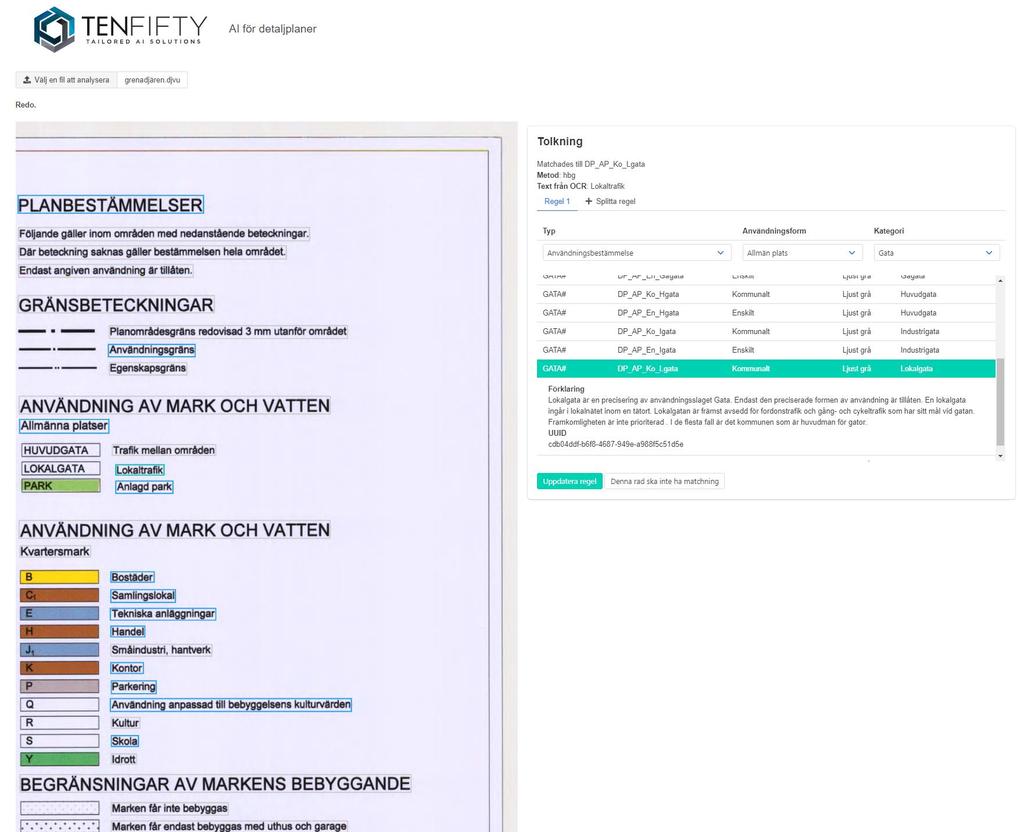Click the Allmänna platser label
The height and width of the screenshot is (832, 1024).
(64, 426)
